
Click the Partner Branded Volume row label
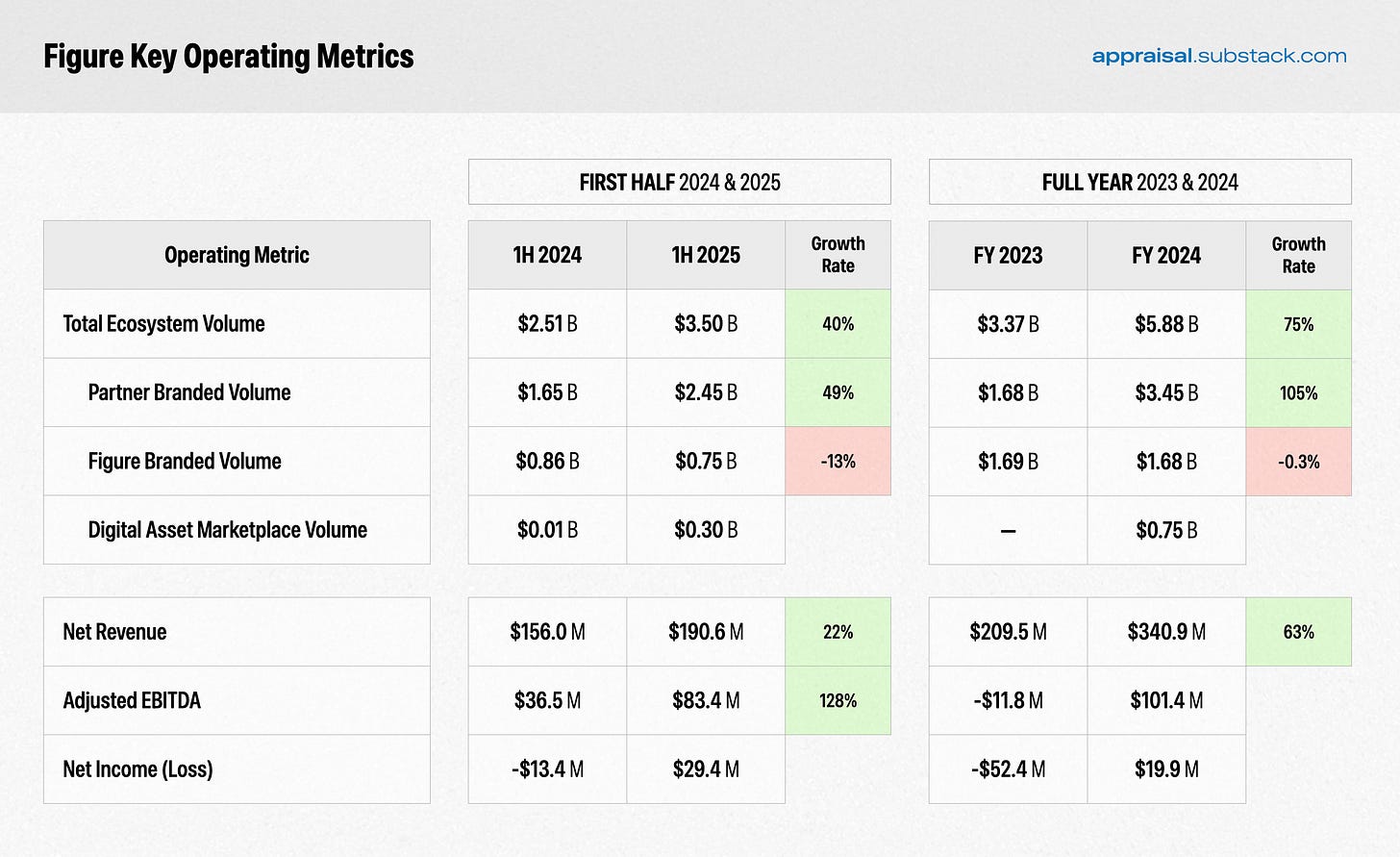click(x=189, y=392)
